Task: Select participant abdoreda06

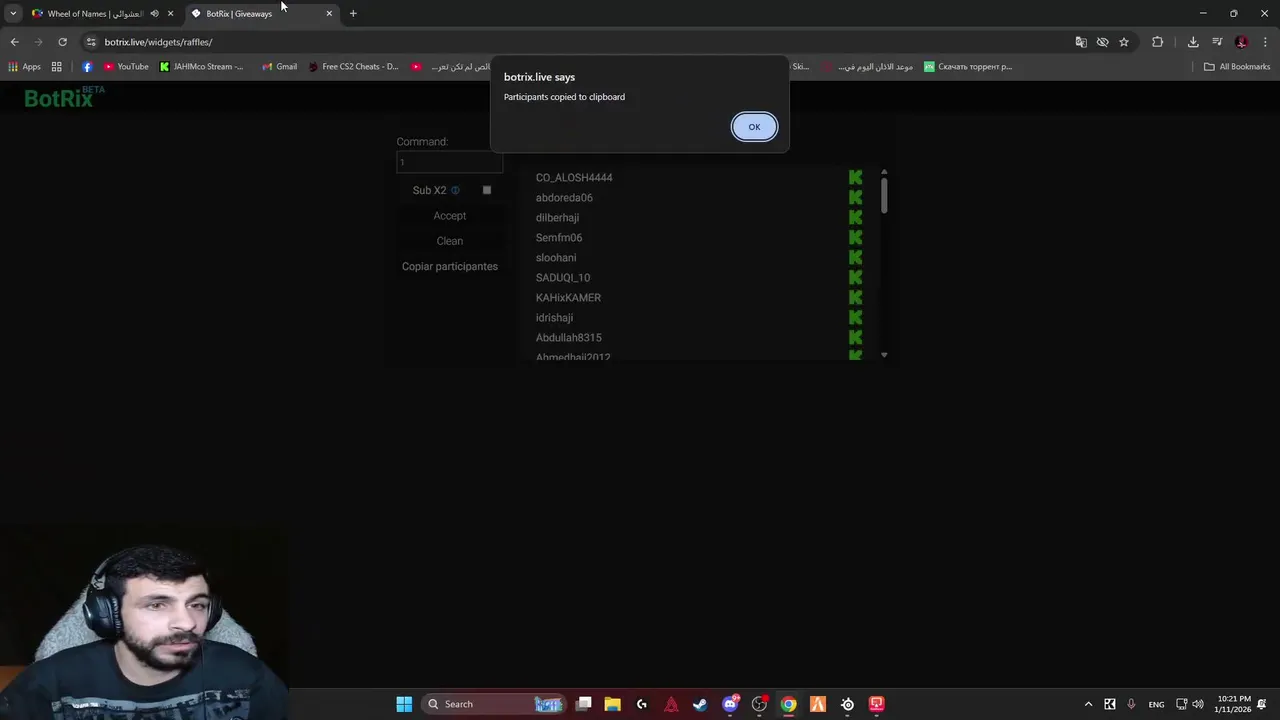Action: click(x=564, y=198)
